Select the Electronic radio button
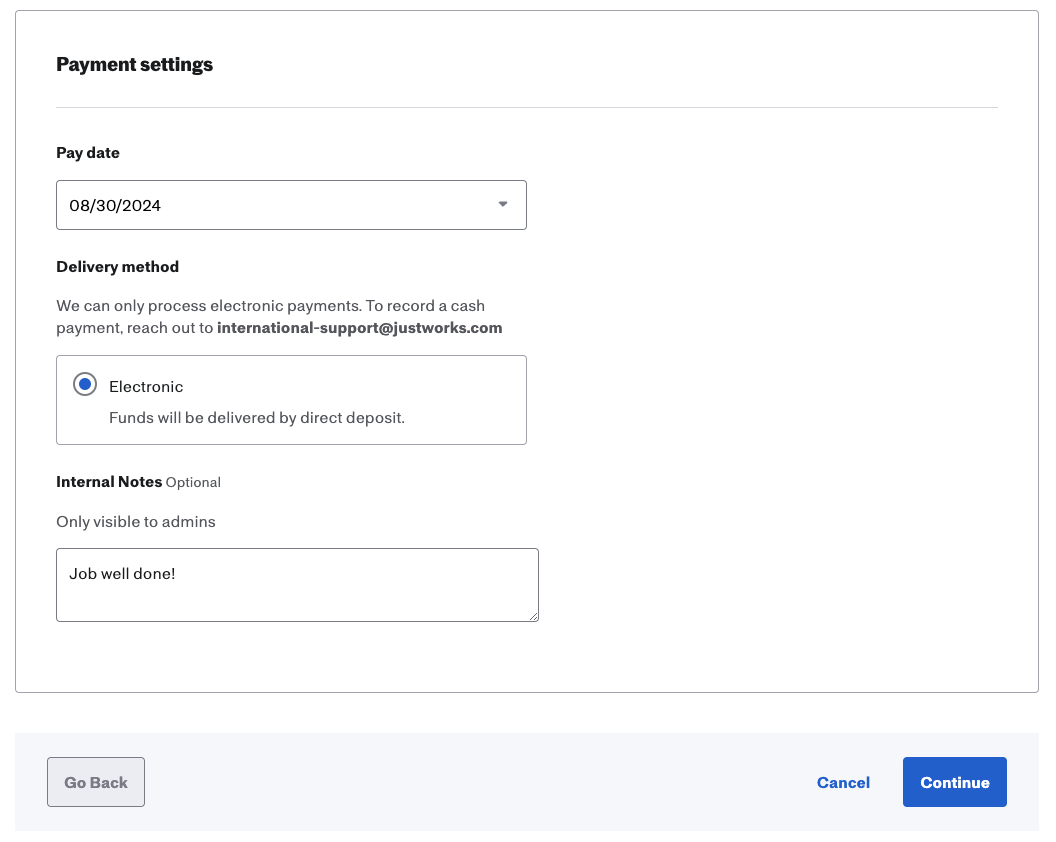The image size is (1056, 842). click(x=85, y=385)
